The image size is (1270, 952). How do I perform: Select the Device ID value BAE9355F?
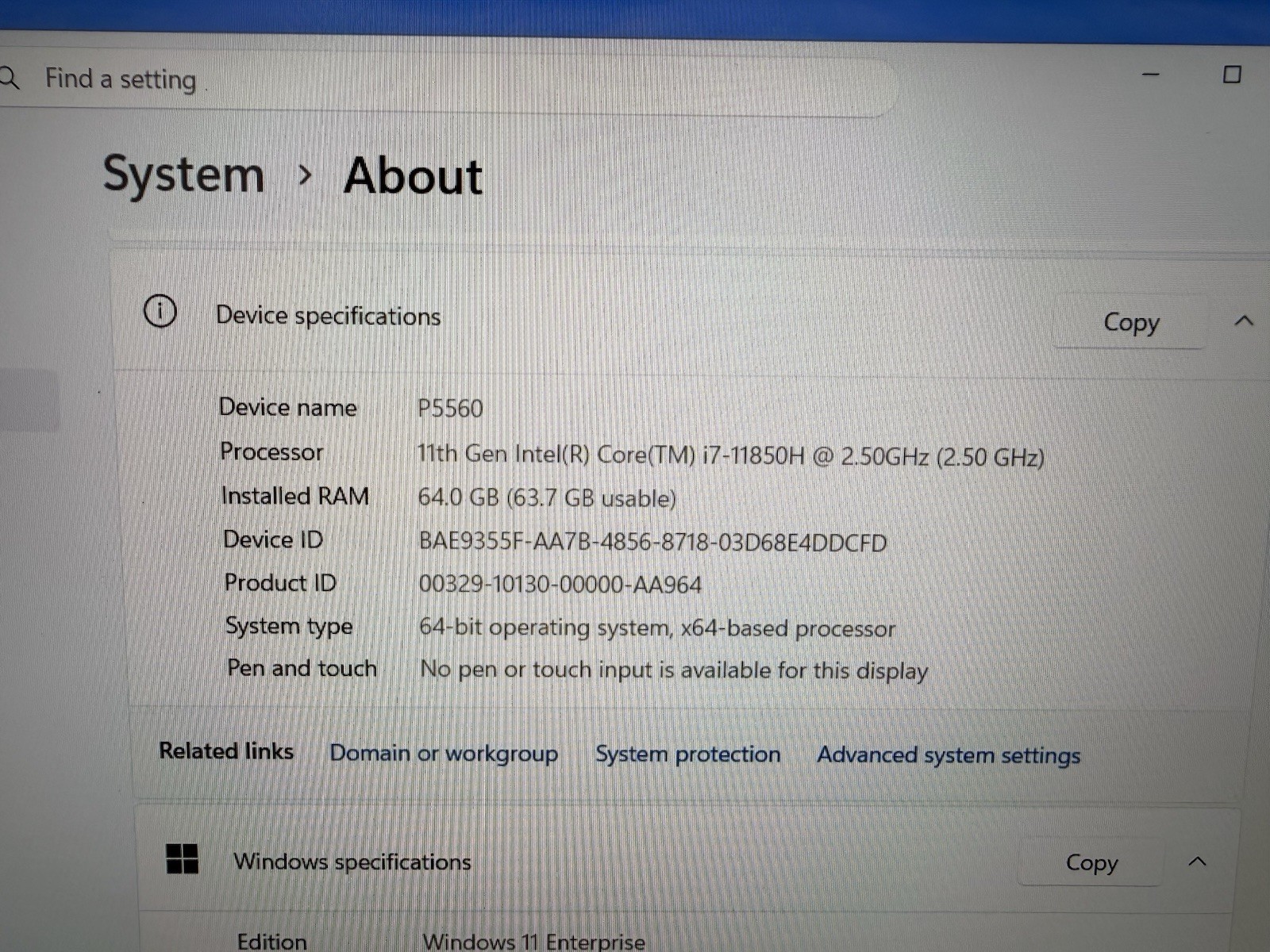point(652,543)
